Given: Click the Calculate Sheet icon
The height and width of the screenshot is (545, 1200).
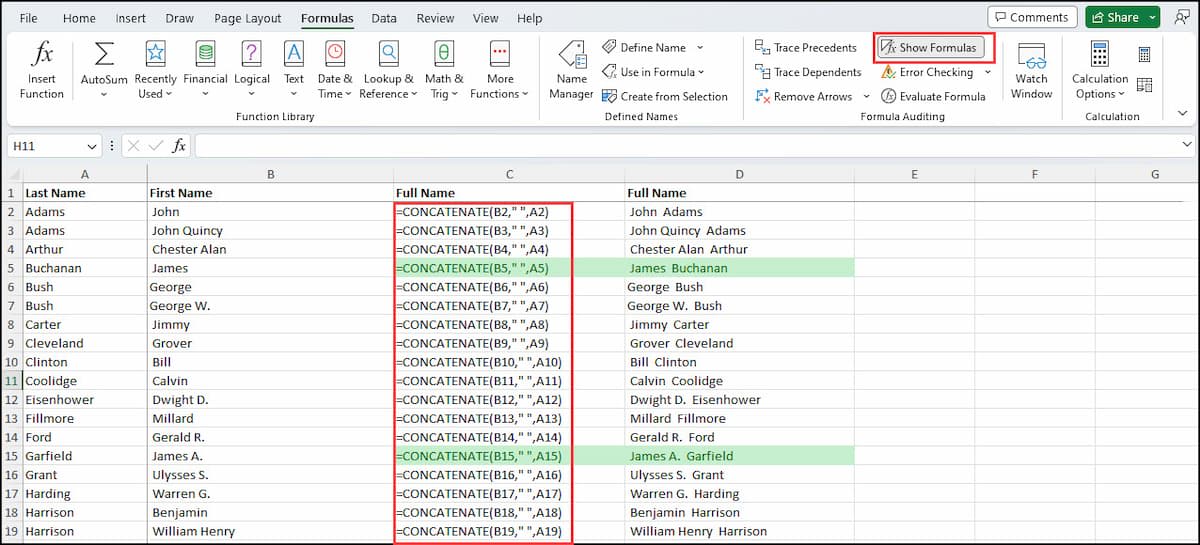Looking at the screenshot, I should click(x=1145, y=85).
